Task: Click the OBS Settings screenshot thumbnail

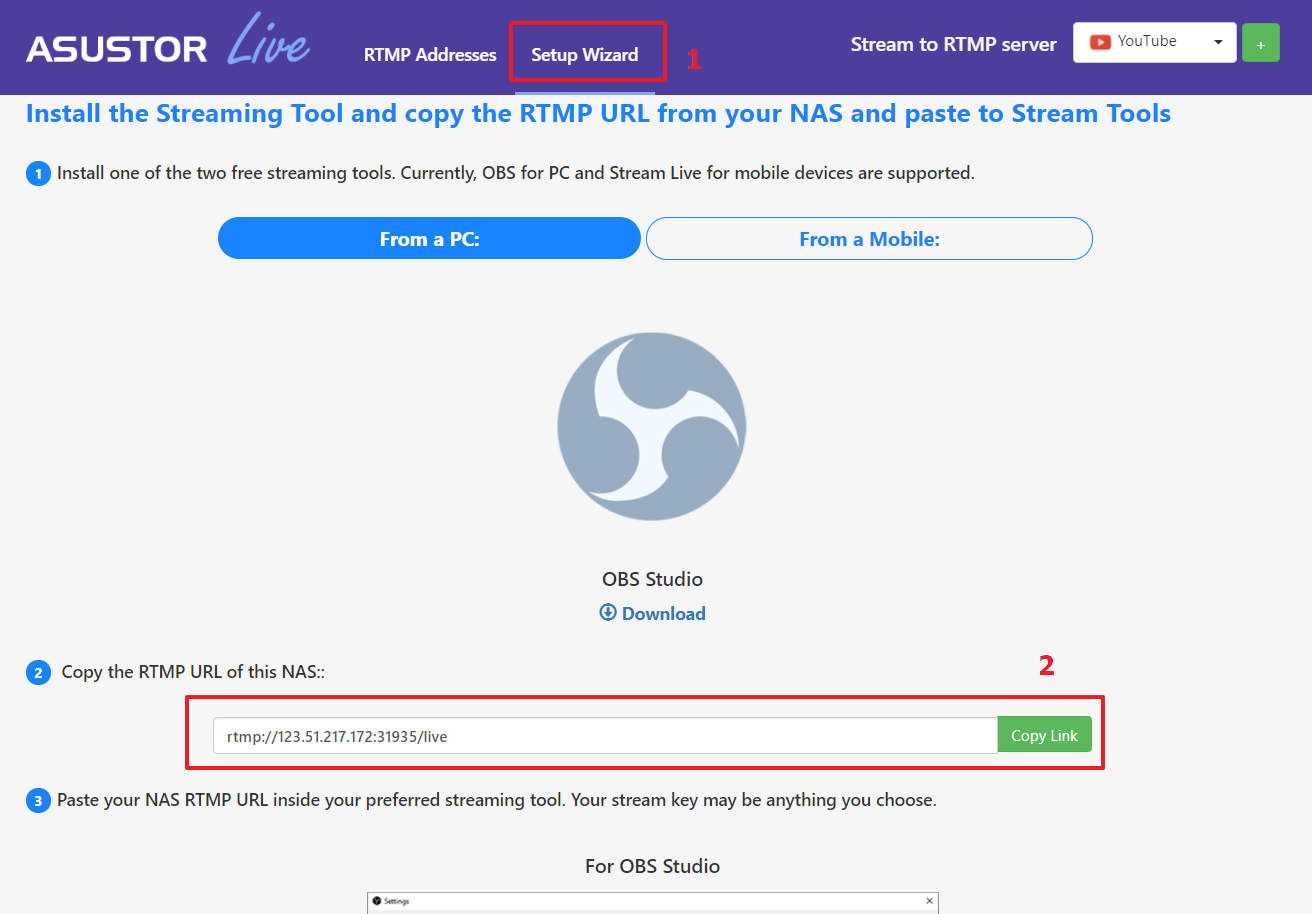Action: [652, 903]
